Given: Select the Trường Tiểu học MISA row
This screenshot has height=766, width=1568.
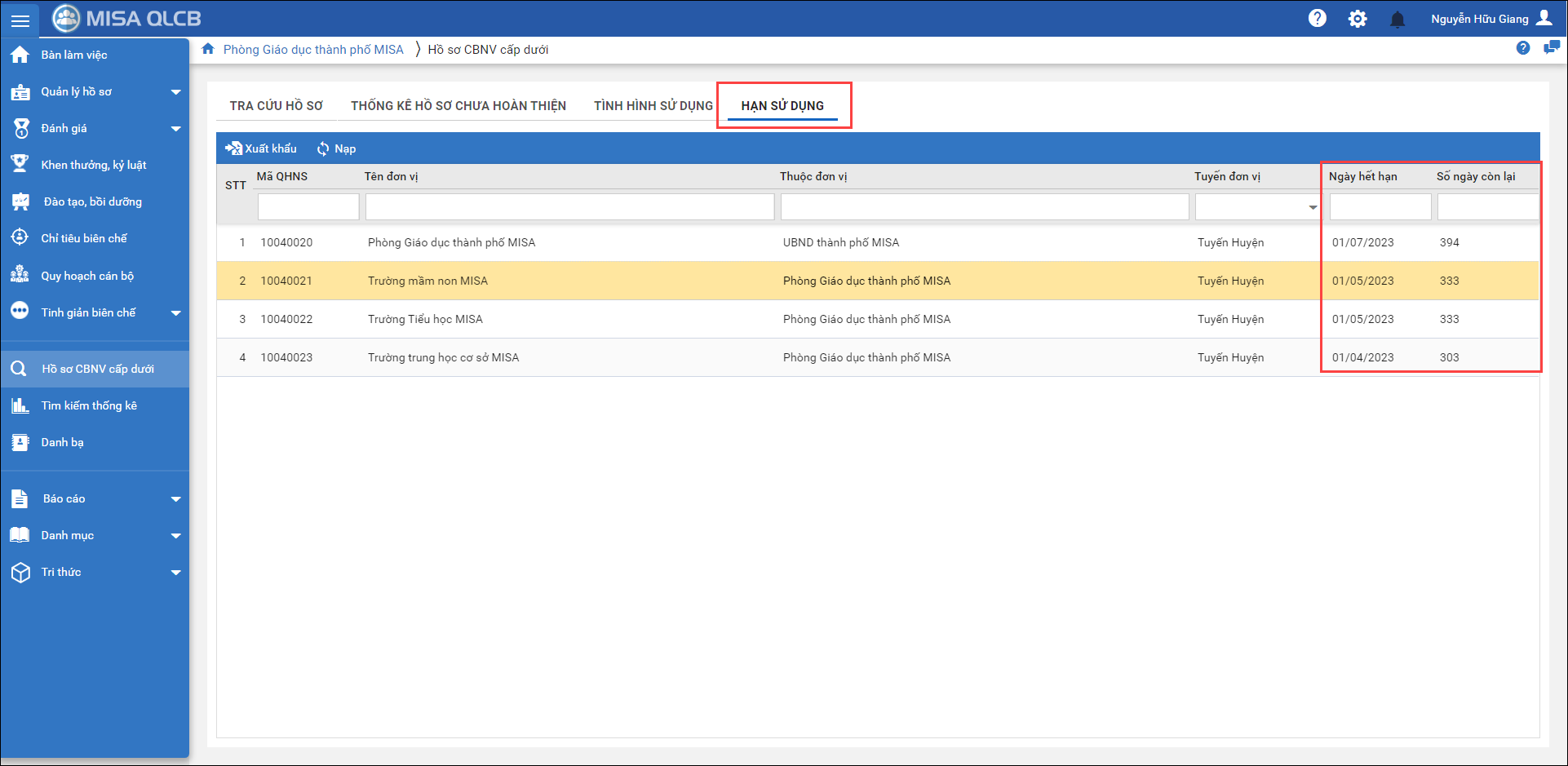Looking at the screenshot, I should point(425,319).
